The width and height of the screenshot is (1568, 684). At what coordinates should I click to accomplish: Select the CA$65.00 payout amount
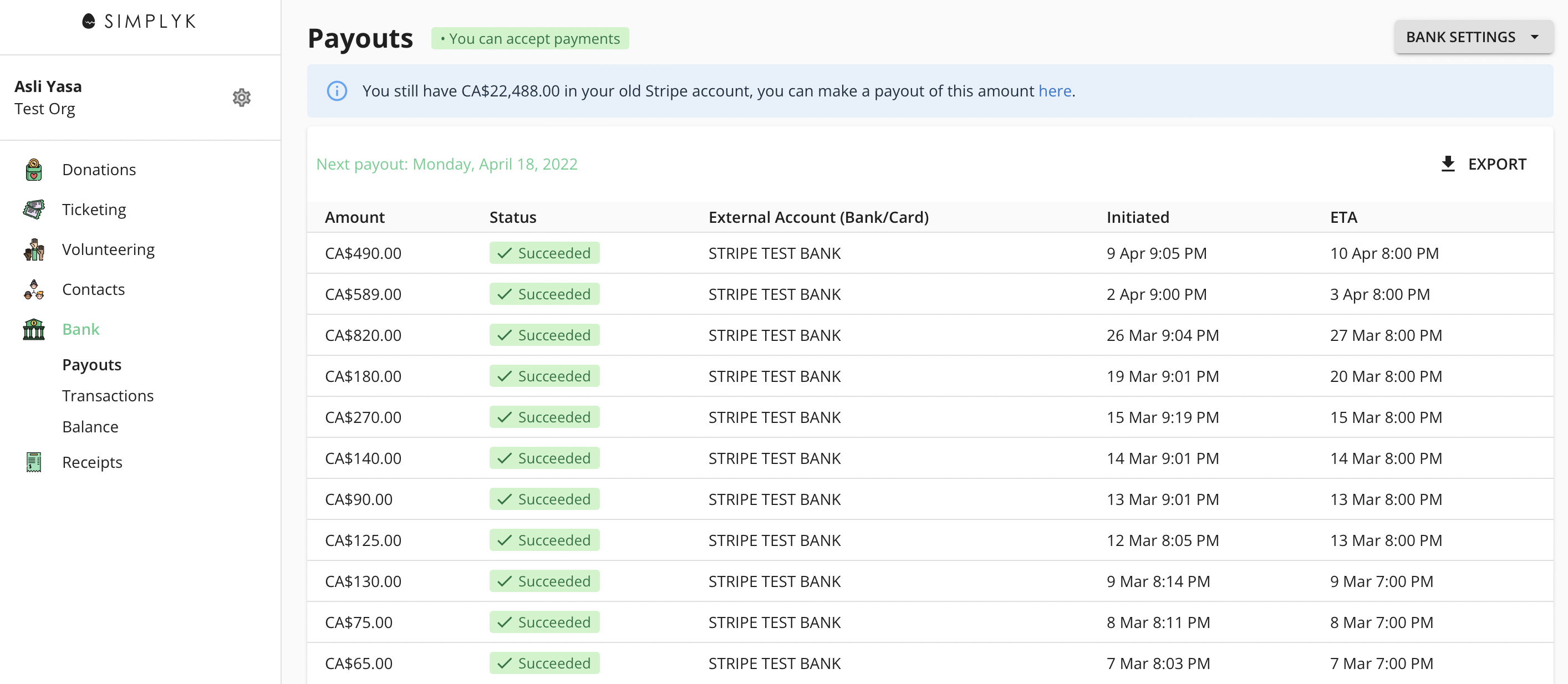pos(359,663)
